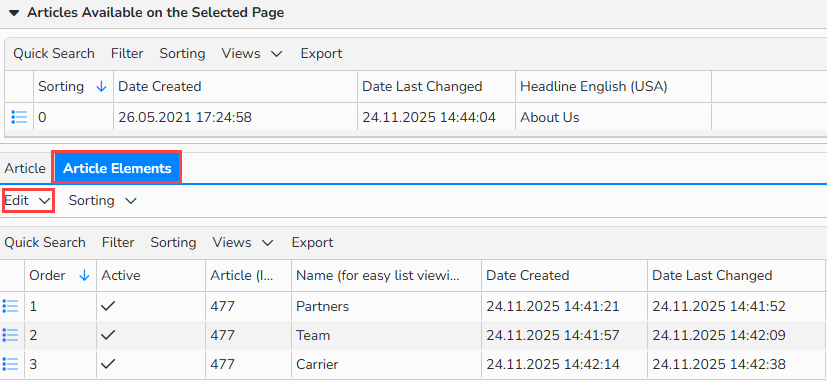Click the 24.11.2025 14:42:14 created date

click(x=553, y=365)
